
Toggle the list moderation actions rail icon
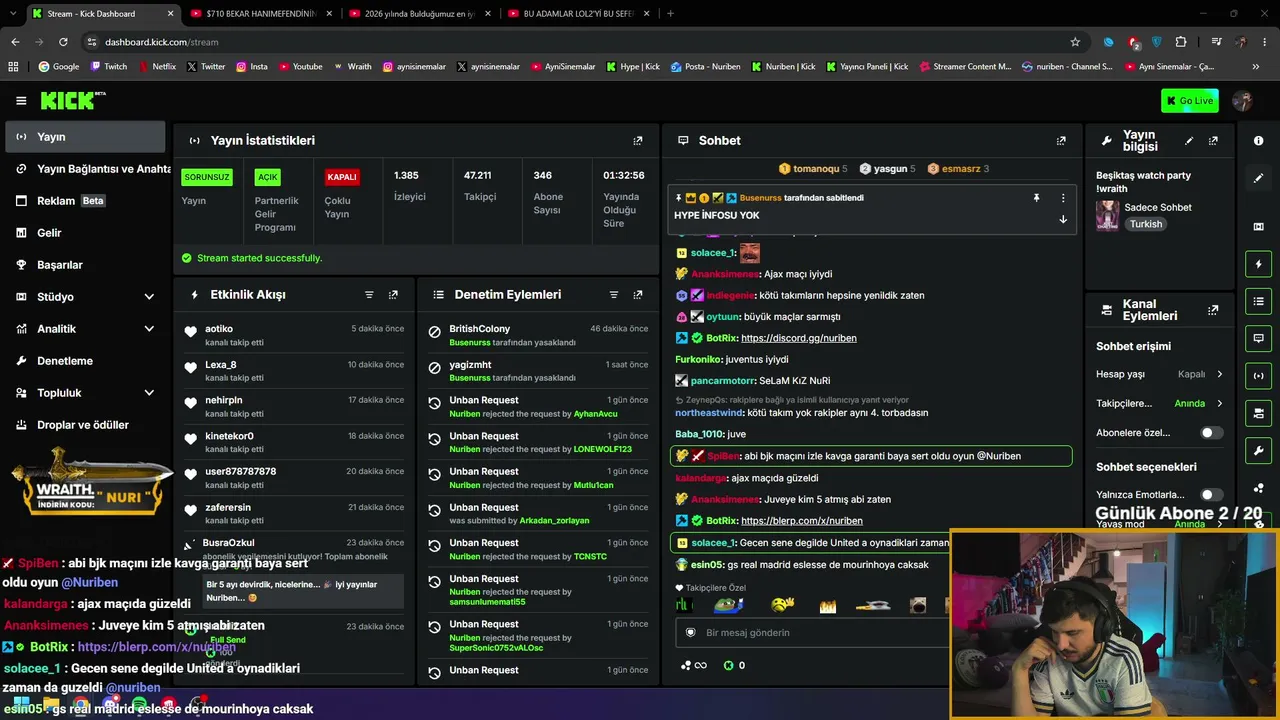click(x=1258, y=301)
